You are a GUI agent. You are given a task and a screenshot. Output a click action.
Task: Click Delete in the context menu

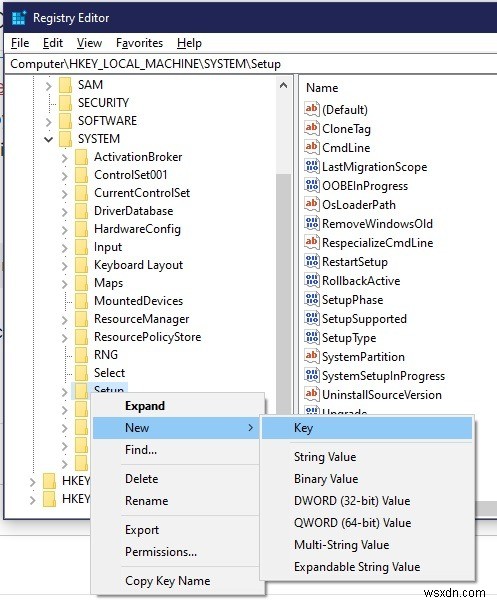tap(178, 479)
